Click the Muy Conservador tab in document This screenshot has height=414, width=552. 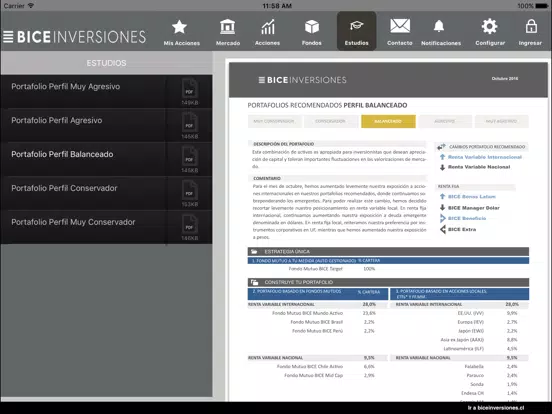click(x=274, y=121)
